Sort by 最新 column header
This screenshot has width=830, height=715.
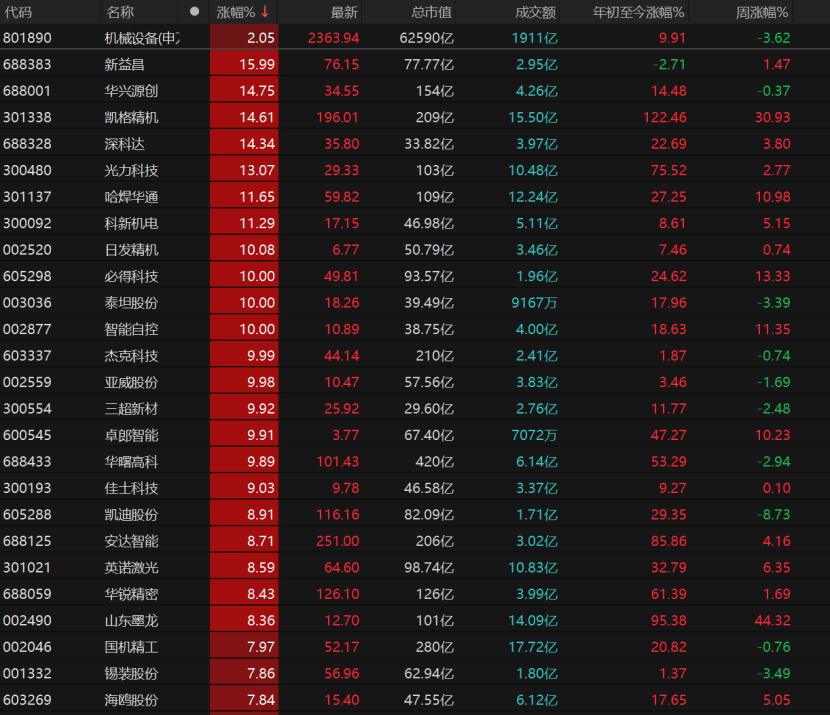344,12
